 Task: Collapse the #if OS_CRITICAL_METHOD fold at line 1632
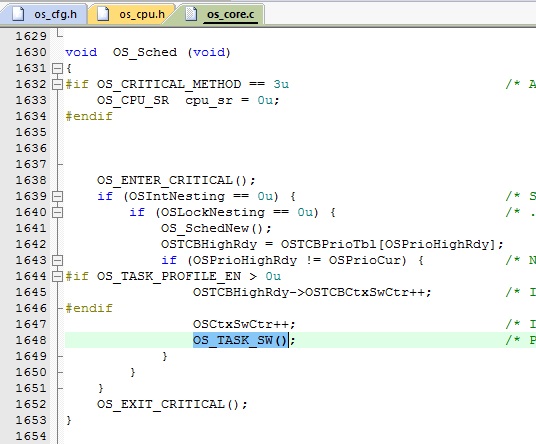click(x=57, y=84)
